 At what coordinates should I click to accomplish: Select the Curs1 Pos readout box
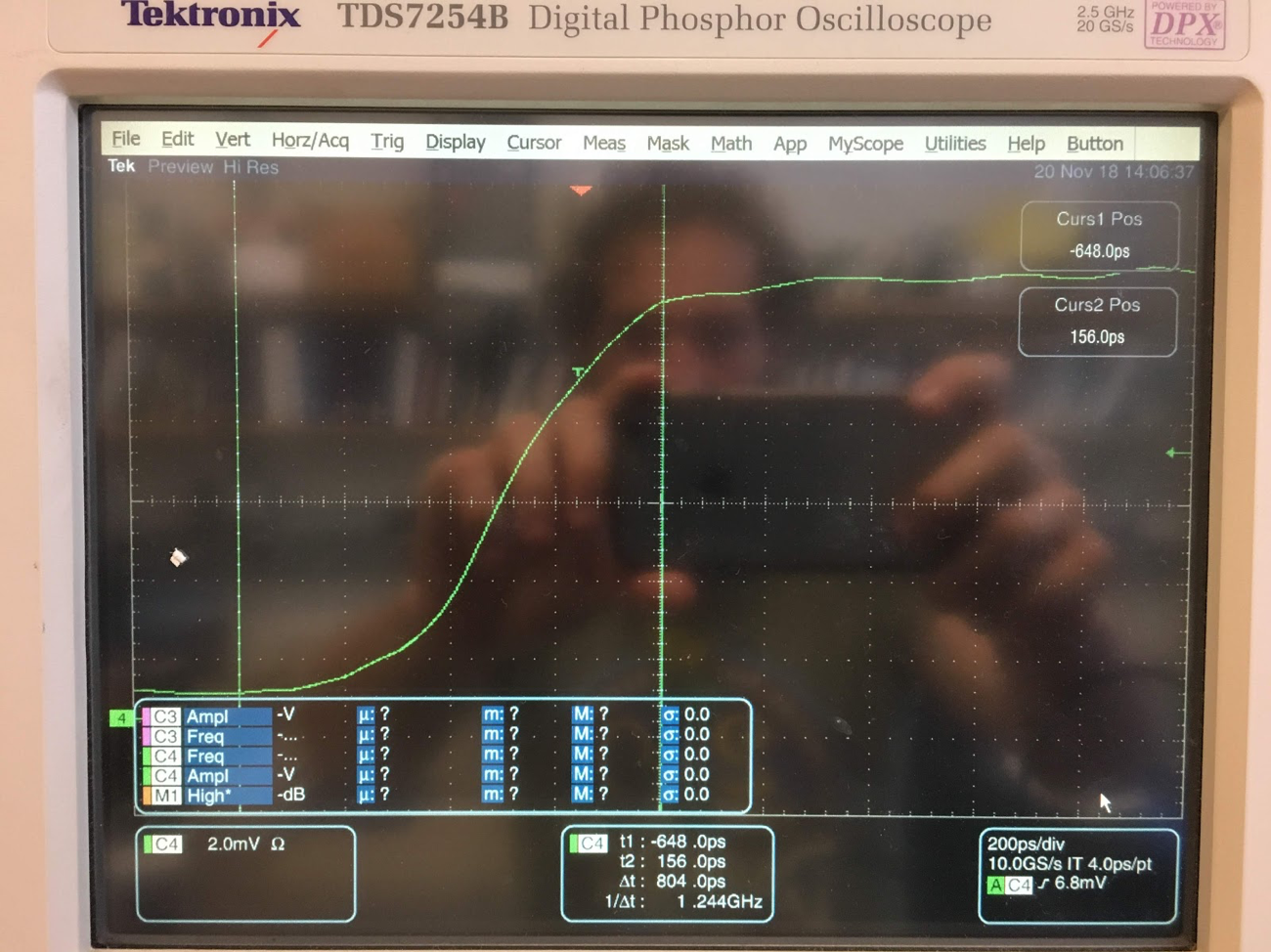1099,236
